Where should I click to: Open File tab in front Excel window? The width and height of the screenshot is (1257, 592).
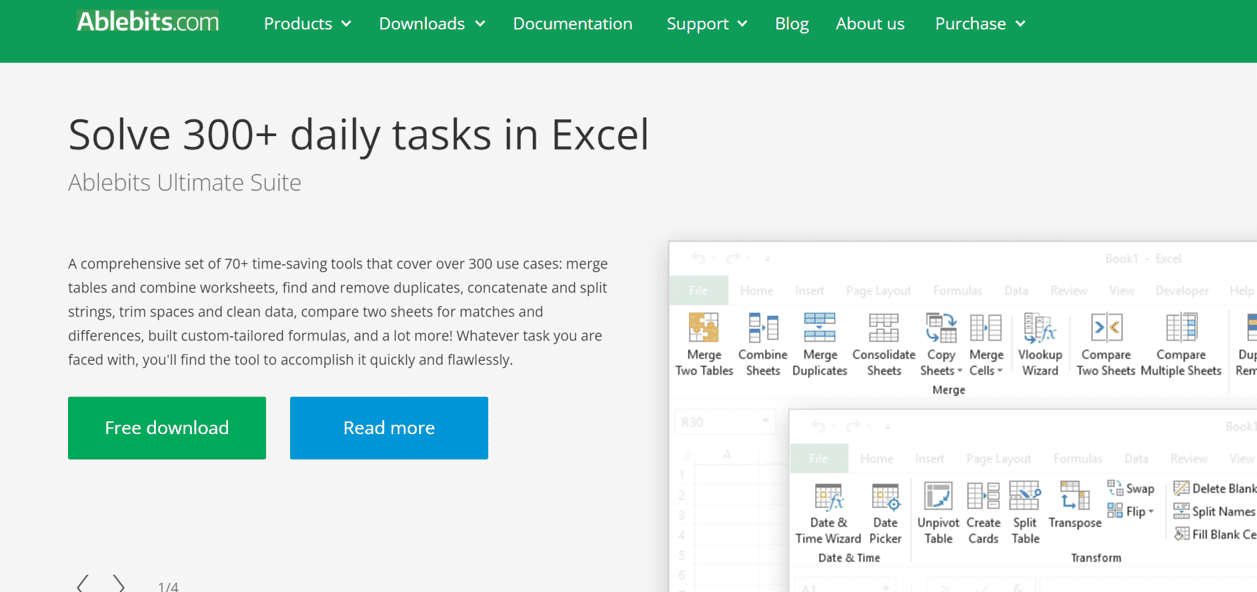818,458
